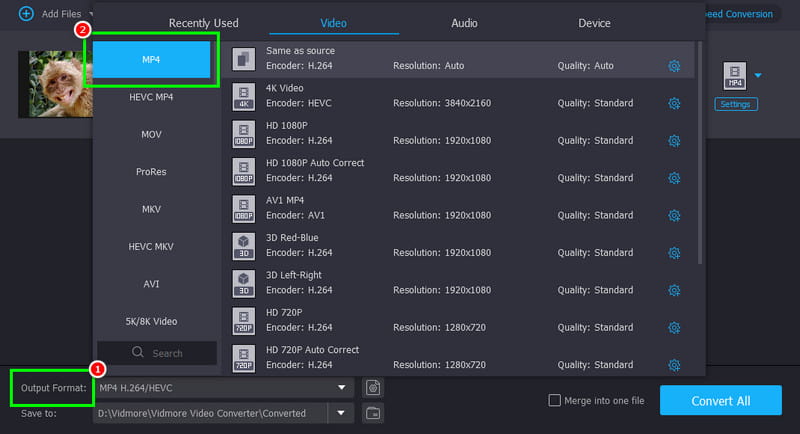Expand the output format arrow next to MP4 icon
The width and height of the screenshot is (800, 434).
758,75
